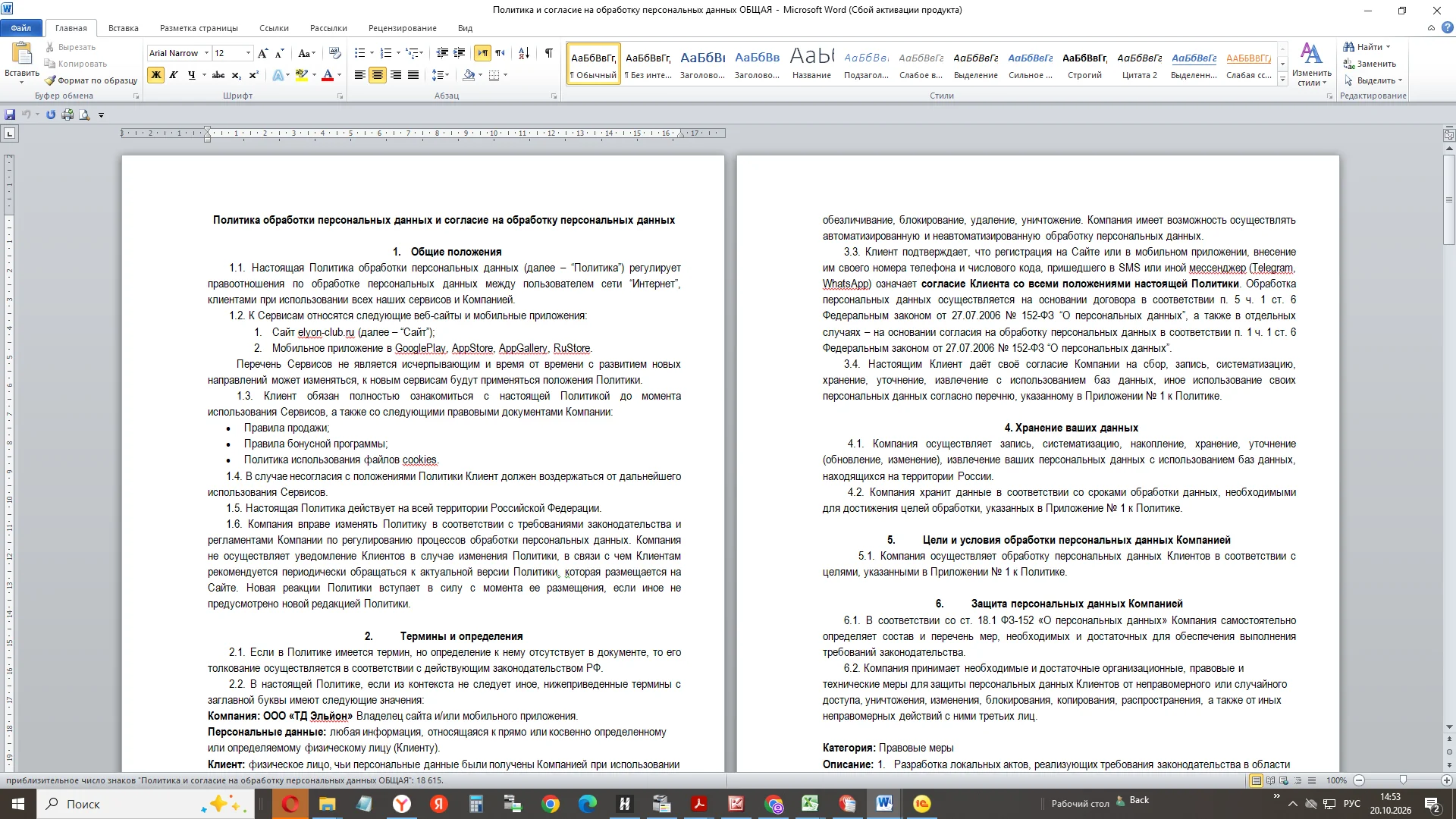
Task: Click strikethrough text icon
Action: (x=218, y=75)
